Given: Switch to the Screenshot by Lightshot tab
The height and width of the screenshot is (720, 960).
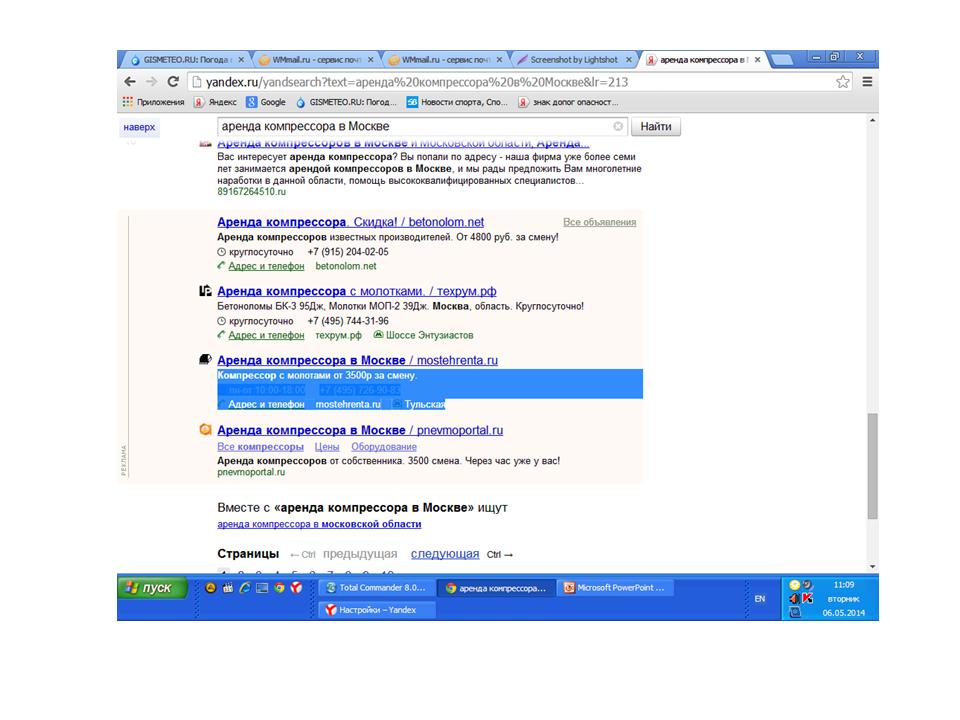Looking at the screenshot, I should click(574, 60).
